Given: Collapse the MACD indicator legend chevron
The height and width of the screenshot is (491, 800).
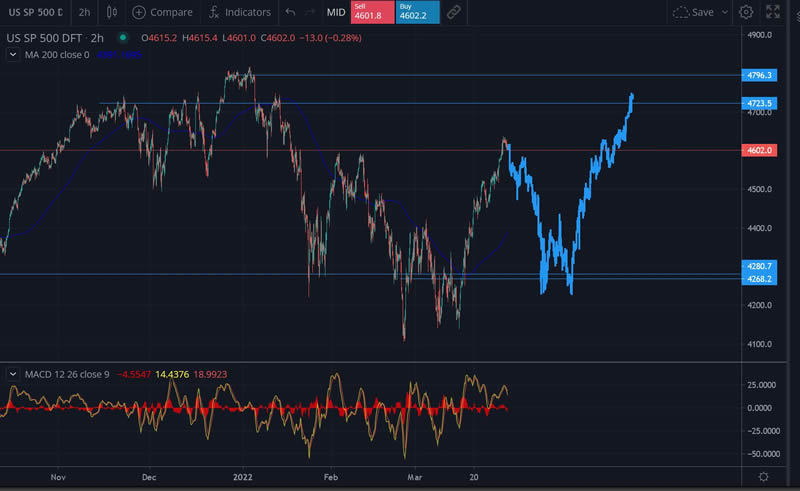Looking at the screenshot, I should pos(15,374).
